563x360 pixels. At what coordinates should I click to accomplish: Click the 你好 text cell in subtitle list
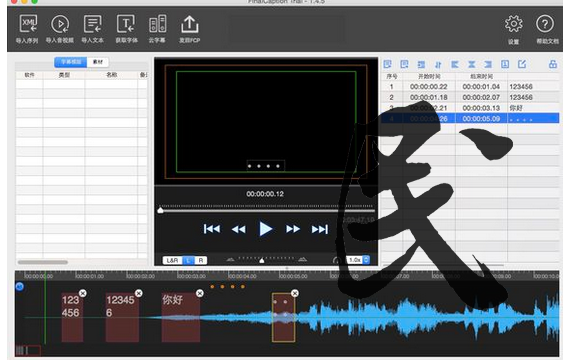pos(516,108)
